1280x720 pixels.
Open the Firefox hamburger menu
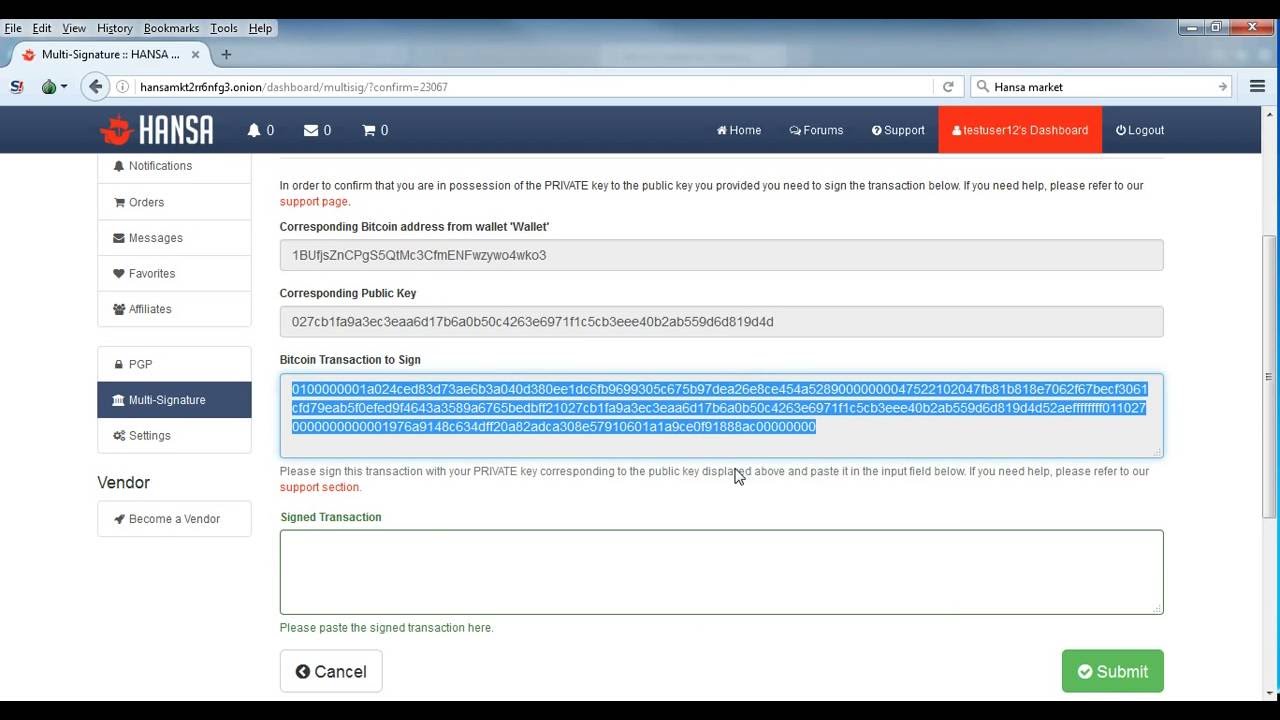1257,87
